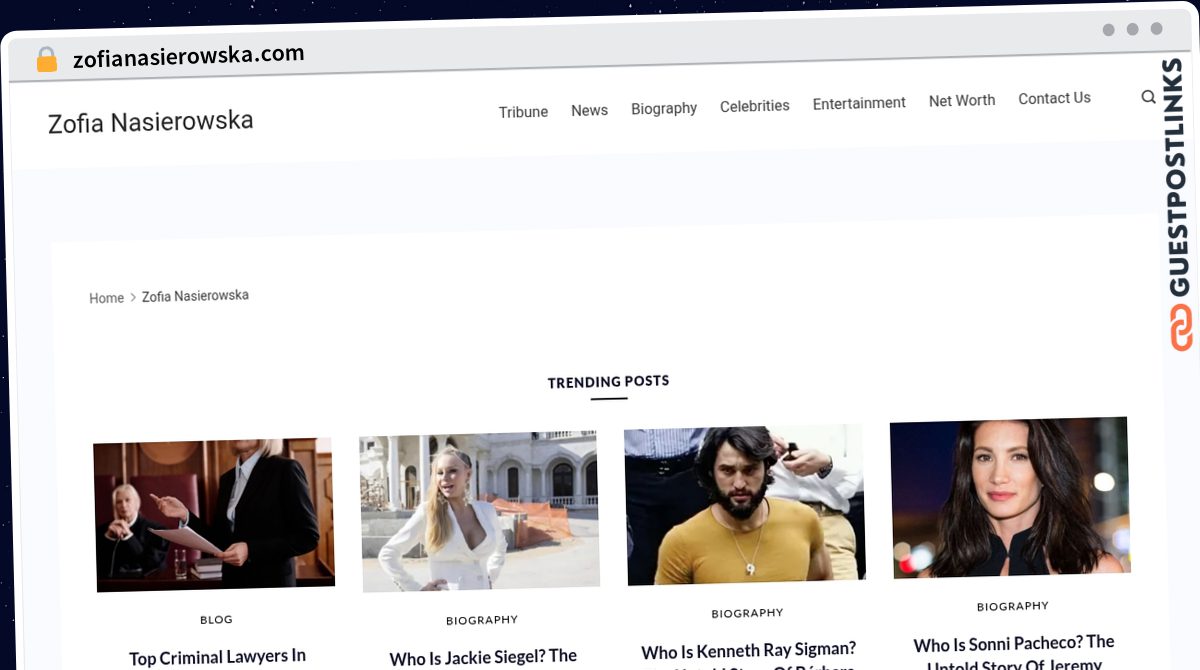Click BIOGRAPHY label above Sonni Pacheco title
Screen dimensions: 1200x670
[x=1013, y=606]
